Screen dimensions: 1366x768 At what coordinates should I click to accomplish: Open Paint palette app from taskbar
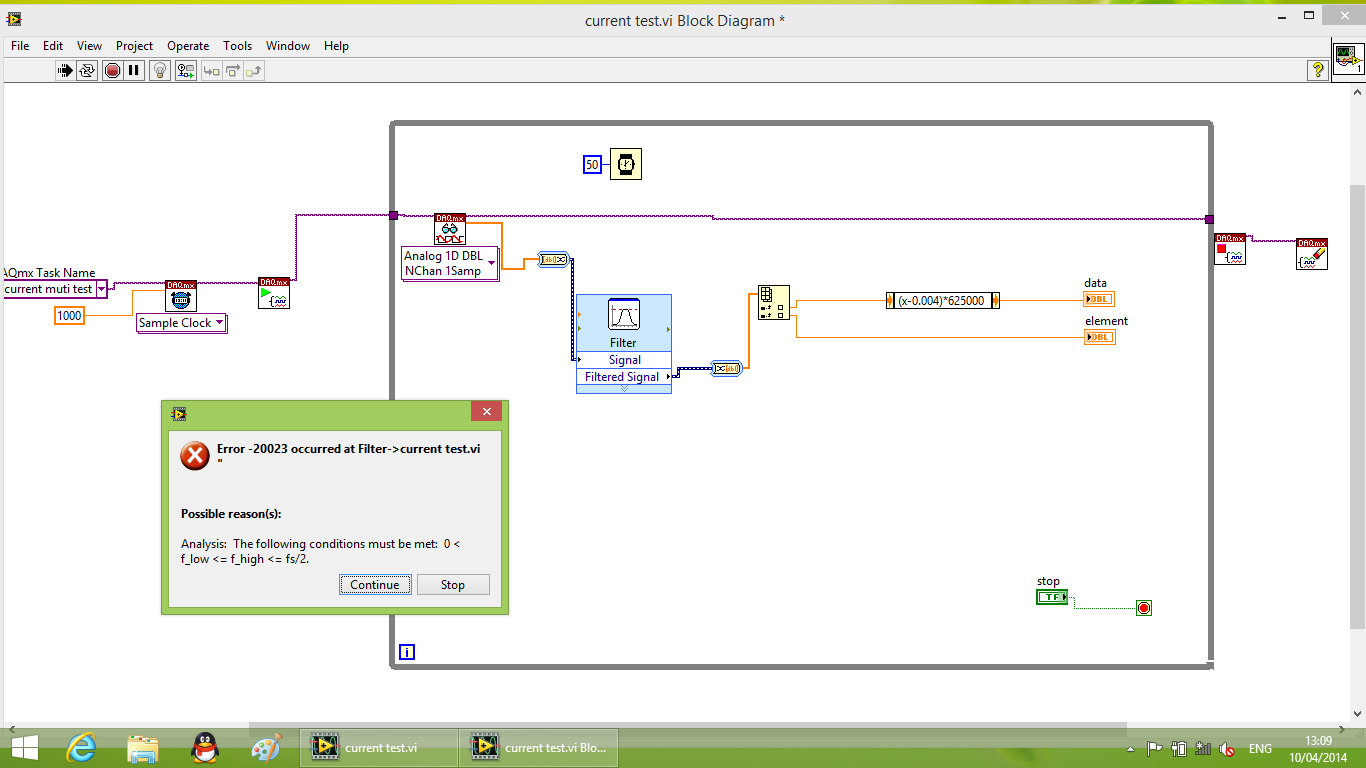coord(266,747)
